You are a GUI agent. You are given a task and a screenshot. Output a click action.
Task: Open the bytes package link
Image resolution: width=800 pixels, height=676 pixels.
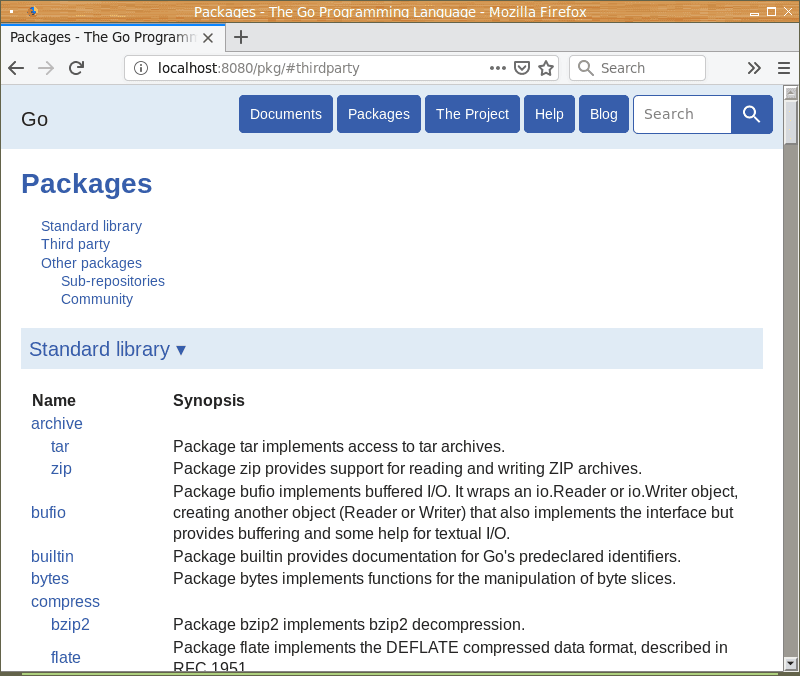click(x=50, y=579)
